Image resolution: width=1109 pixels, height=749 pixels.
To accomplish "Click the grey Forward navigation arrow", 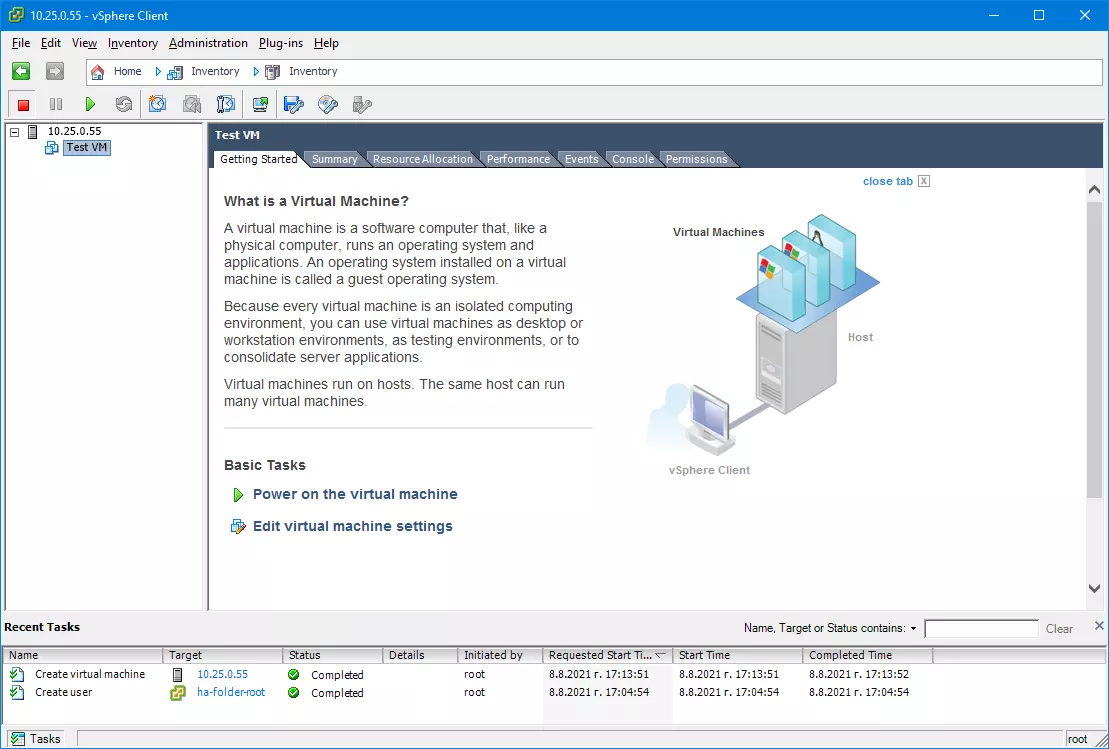I will [x=54, y=71].
